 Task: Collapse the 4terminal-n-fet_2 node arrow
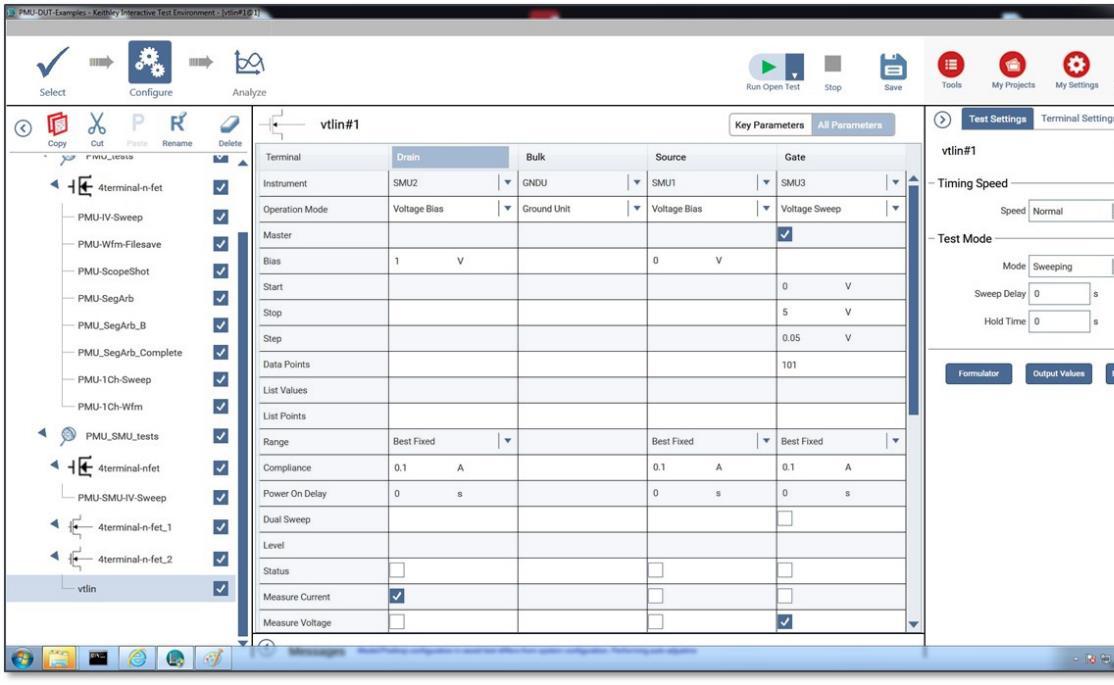(x=55, y=555)
